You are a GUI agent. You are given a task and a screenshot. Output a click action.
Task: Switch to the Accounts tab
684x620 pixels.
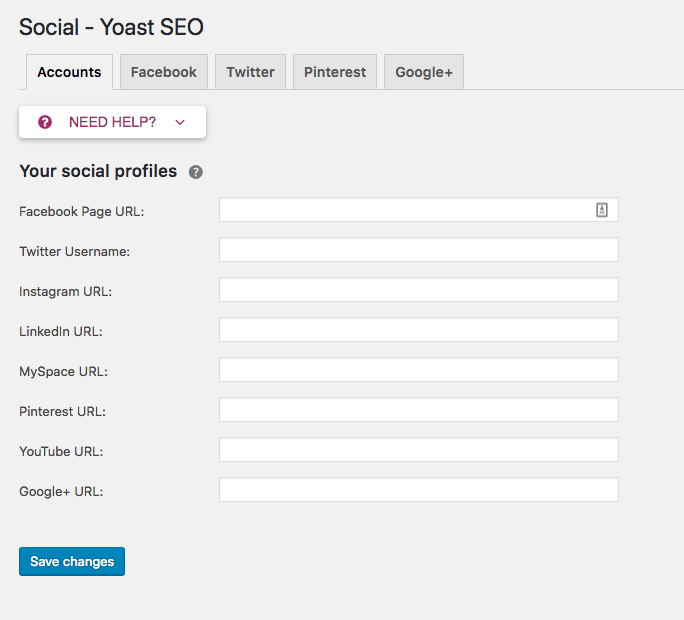(x=69, y=72)
